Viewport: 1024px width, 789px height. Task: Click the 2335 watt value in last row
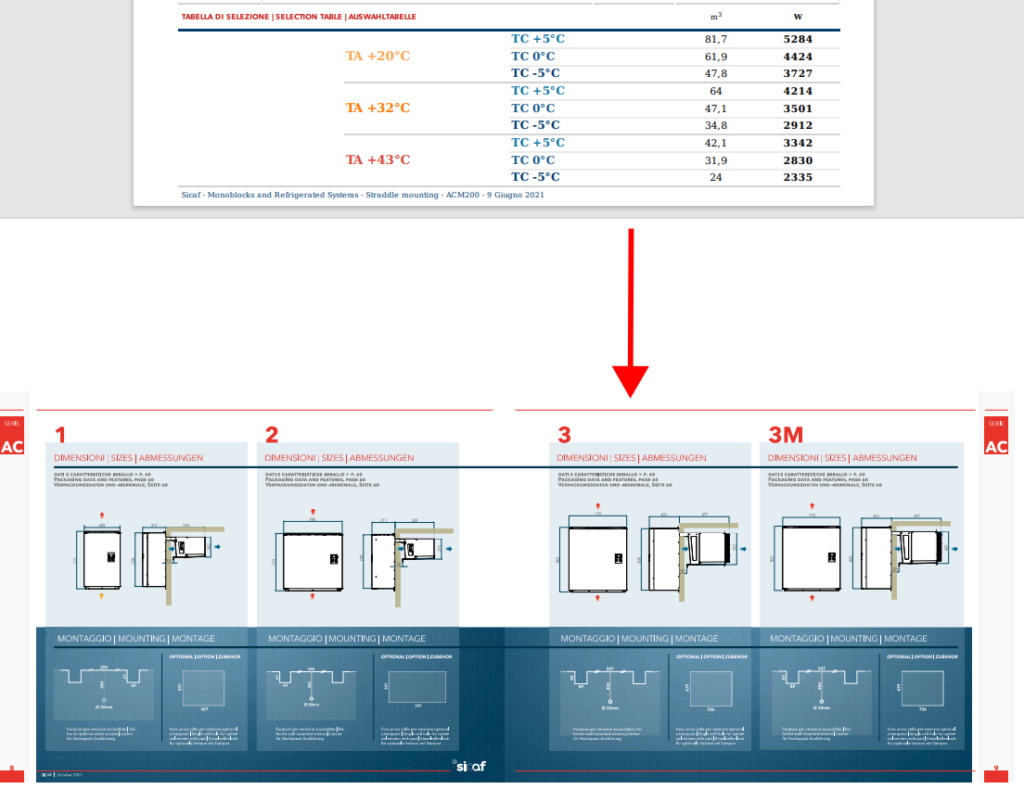pos(797,178)
